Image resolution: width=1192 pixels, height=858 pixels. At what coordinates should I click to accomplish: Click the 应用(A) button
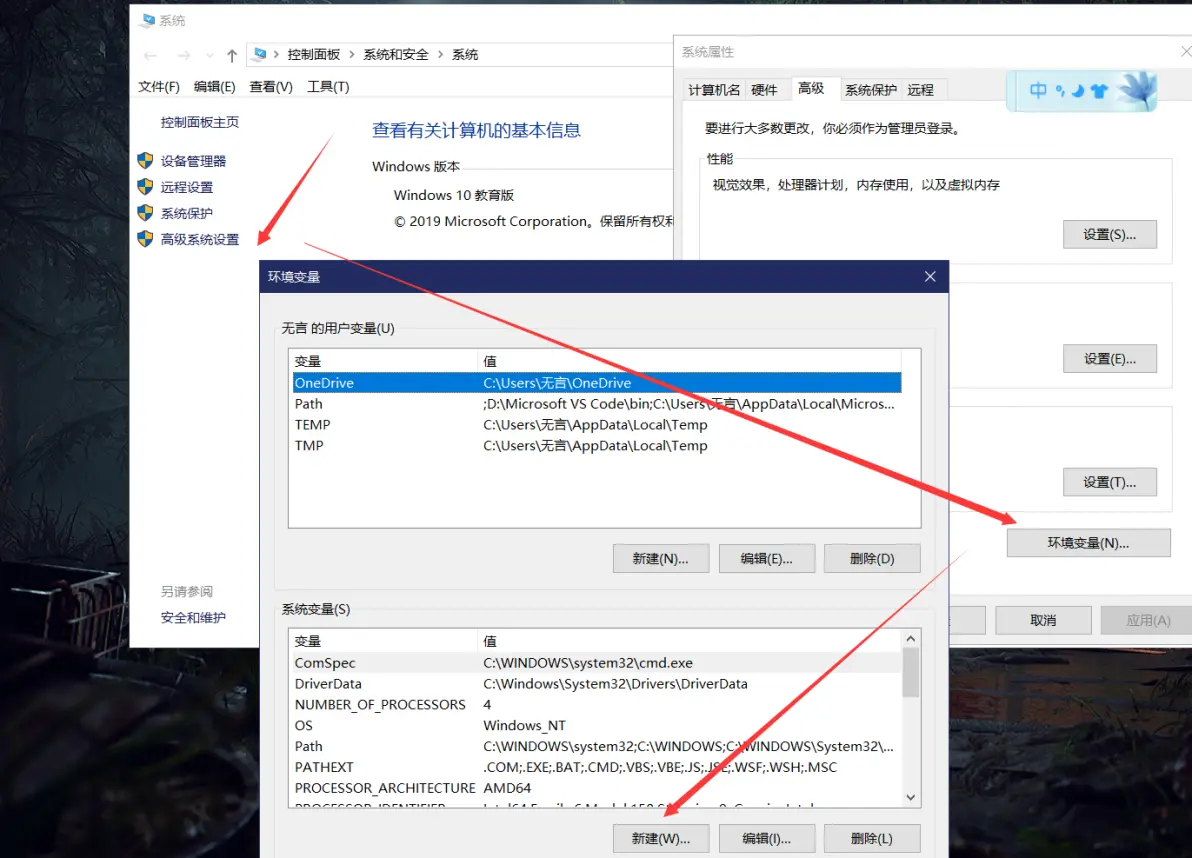tap(1147, 620)
